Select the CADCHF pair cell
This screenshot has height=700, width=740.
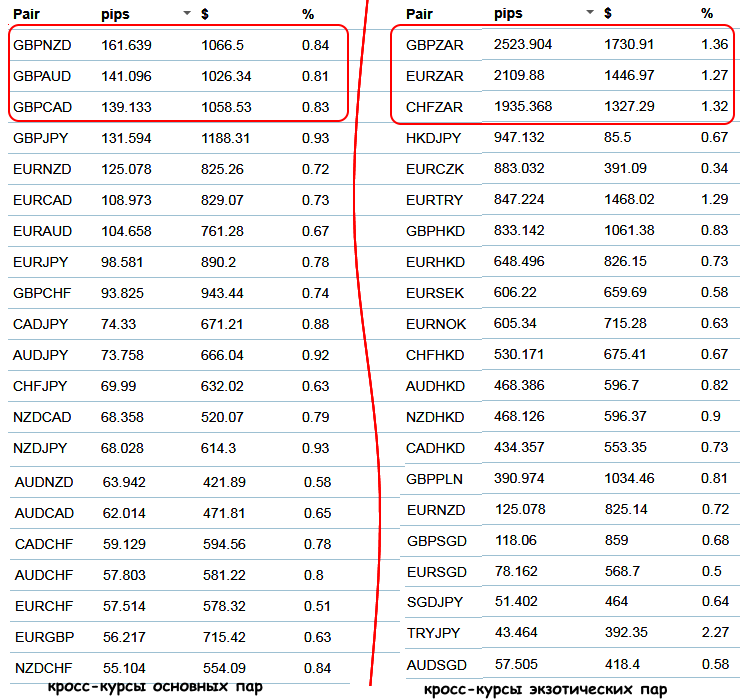click(44, 545)
